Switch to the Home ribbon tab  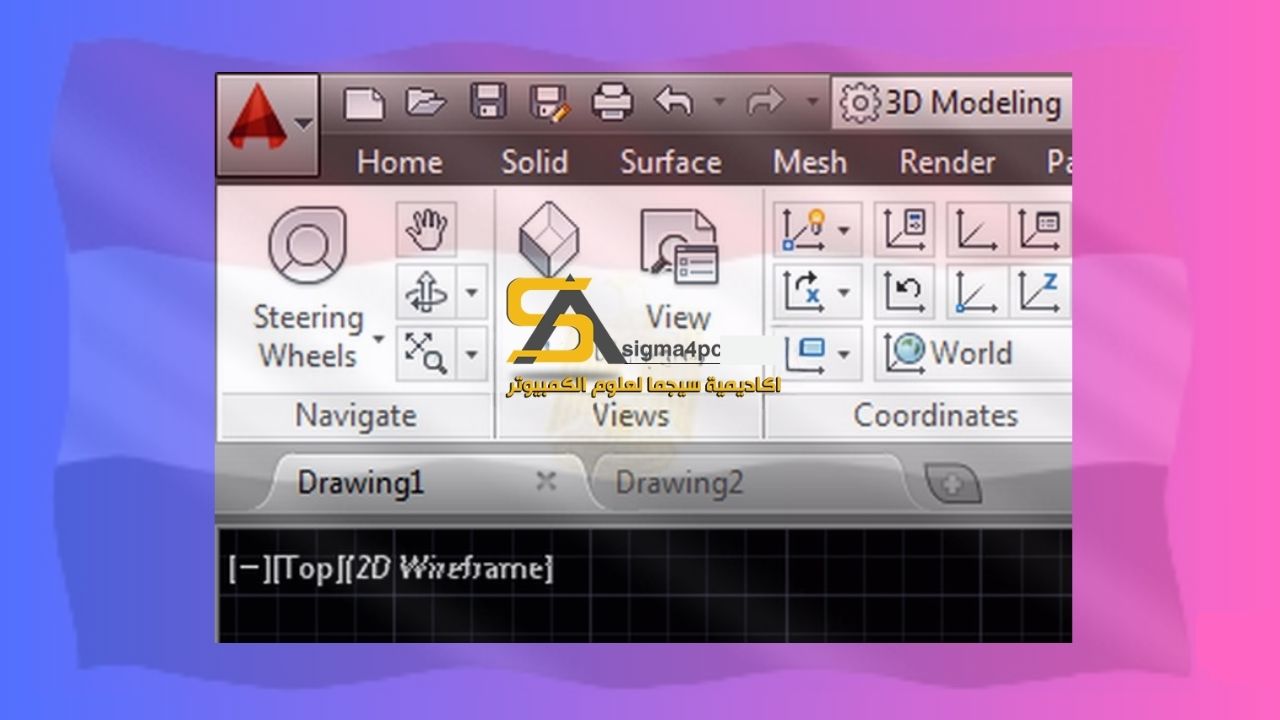pyautogui.click(x=399, y=162)
